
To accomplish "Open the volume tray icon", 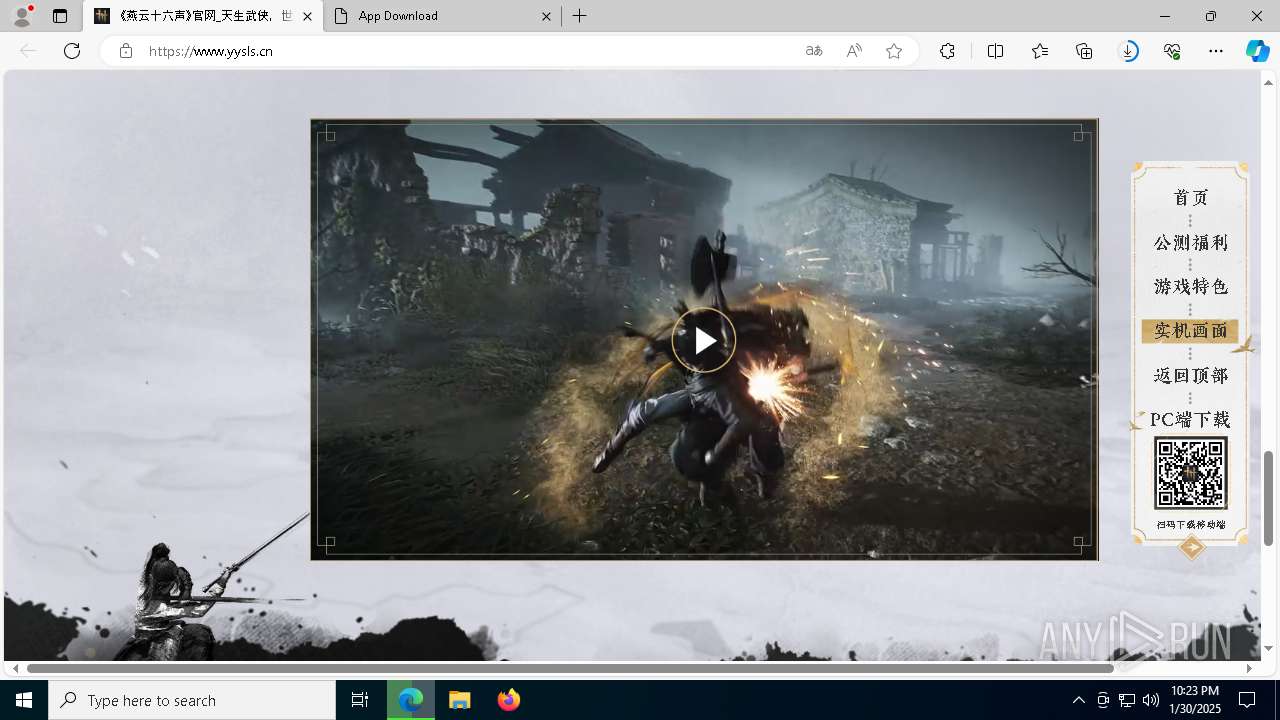I will coord(1151,700).
